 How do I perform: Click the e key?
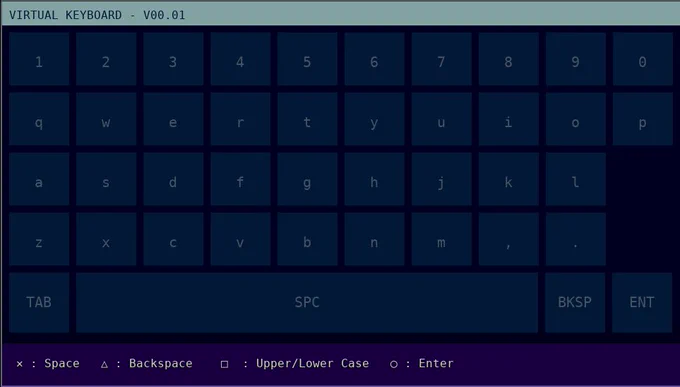point(173,119)
